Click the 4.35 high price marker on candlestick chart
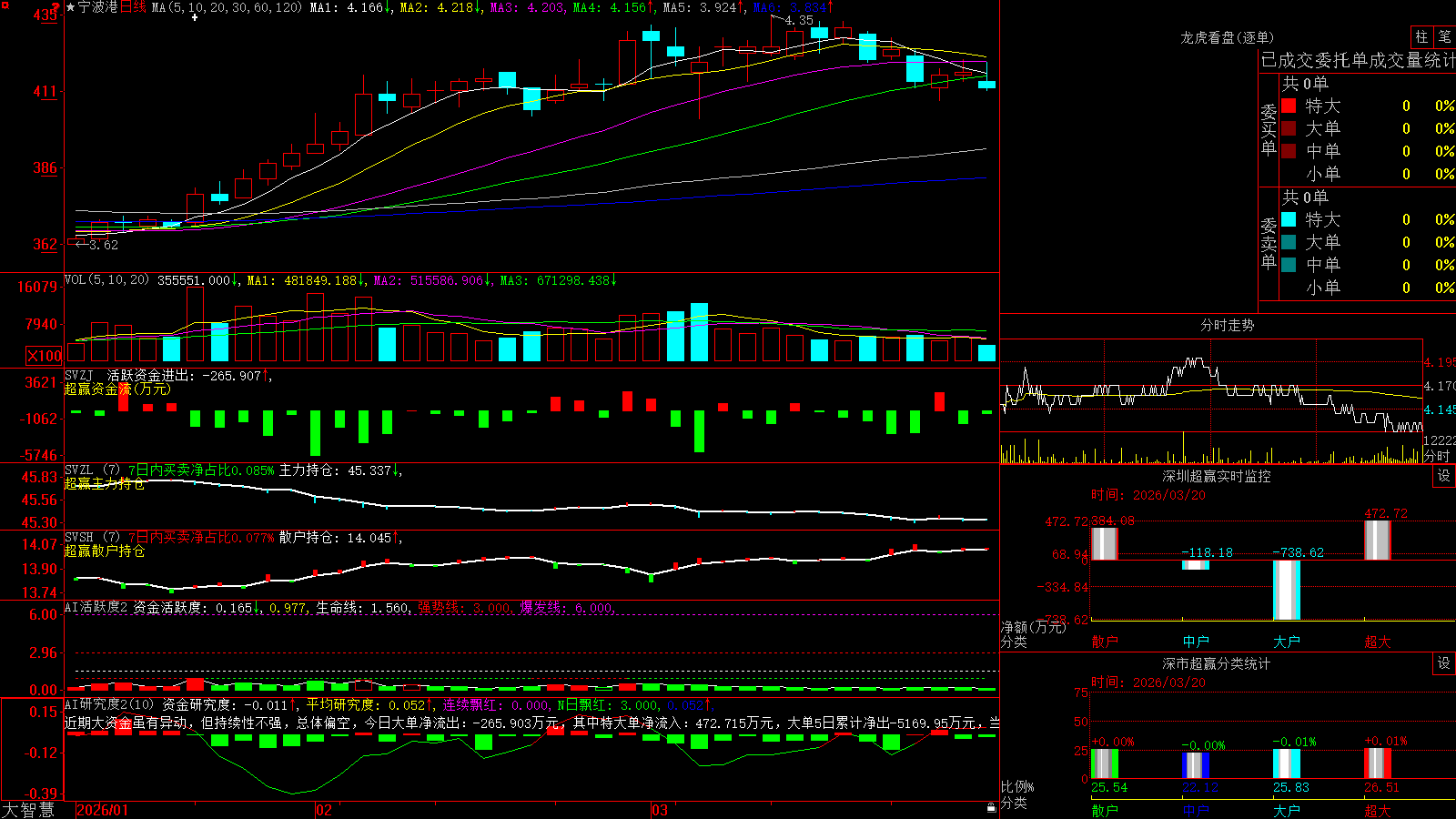 pyautogui.click(x=798, y=20)
